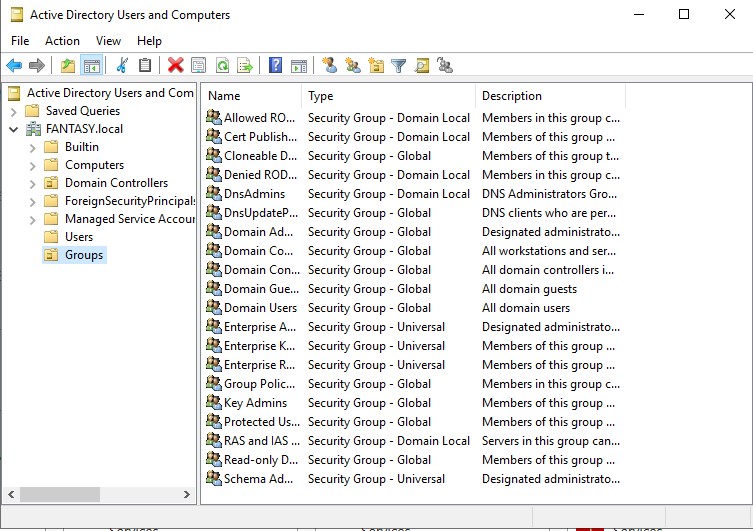Toggle Show/Hide Action Pane toolbar icon

[x=299, y=65]
